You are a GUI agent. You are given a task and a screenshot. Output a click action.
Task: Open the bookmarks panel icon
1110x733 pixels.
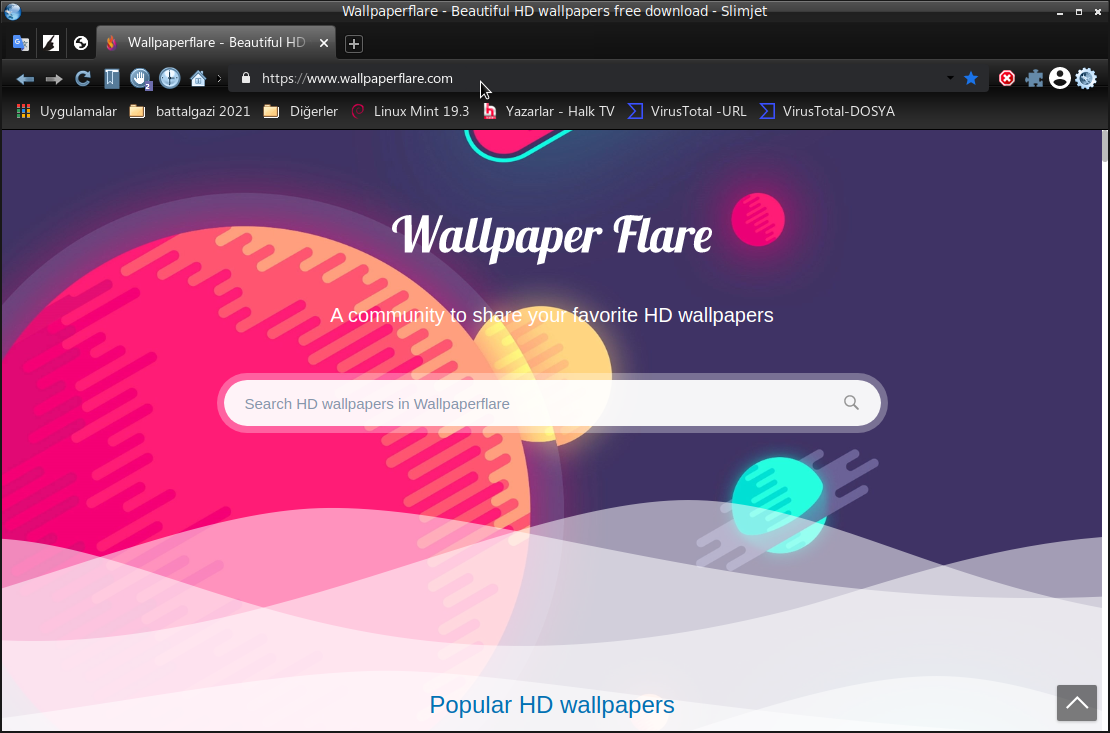click(111, 78)
